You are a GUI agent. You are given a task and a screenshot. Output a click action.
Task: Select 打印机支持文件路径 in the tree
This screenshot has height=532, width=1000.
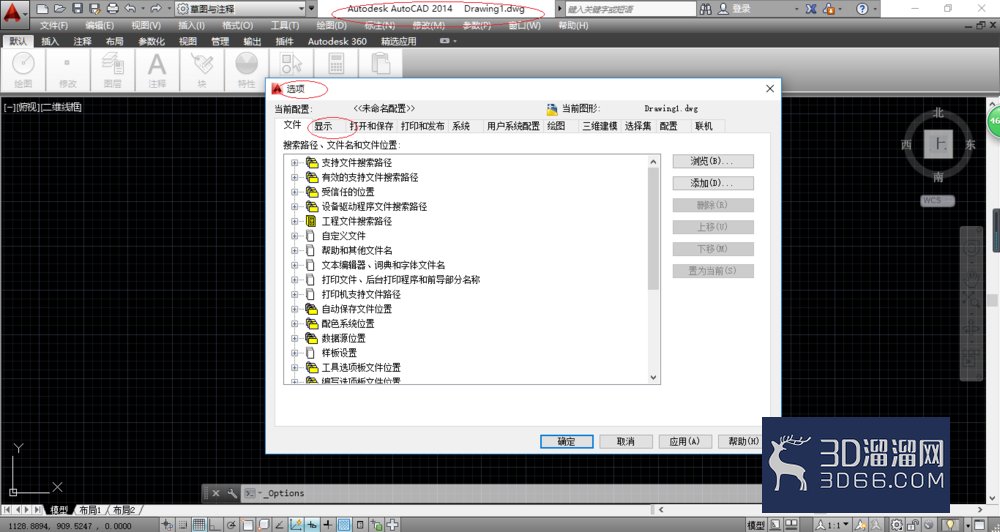click(x=361, y=294)
